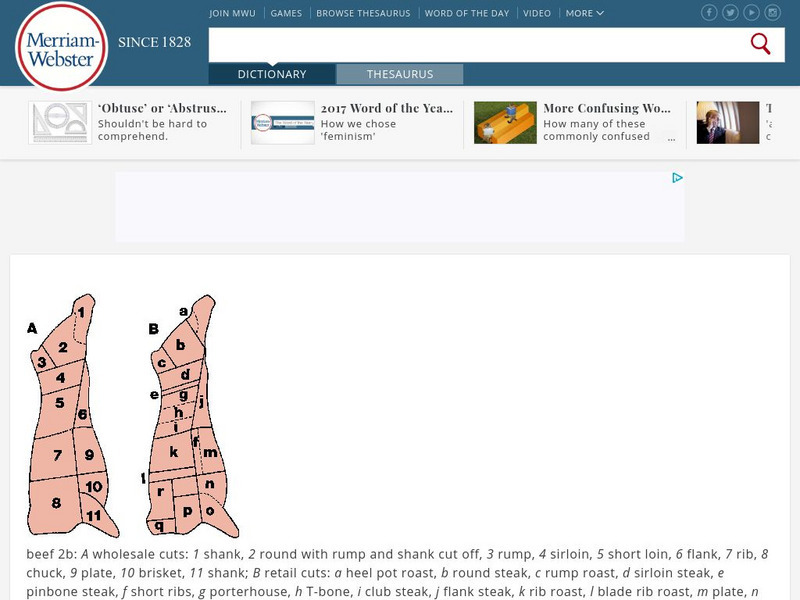The image size is (800, 600).
Task: Open the JOIN MWU link
Action: [x=232, y=13]
